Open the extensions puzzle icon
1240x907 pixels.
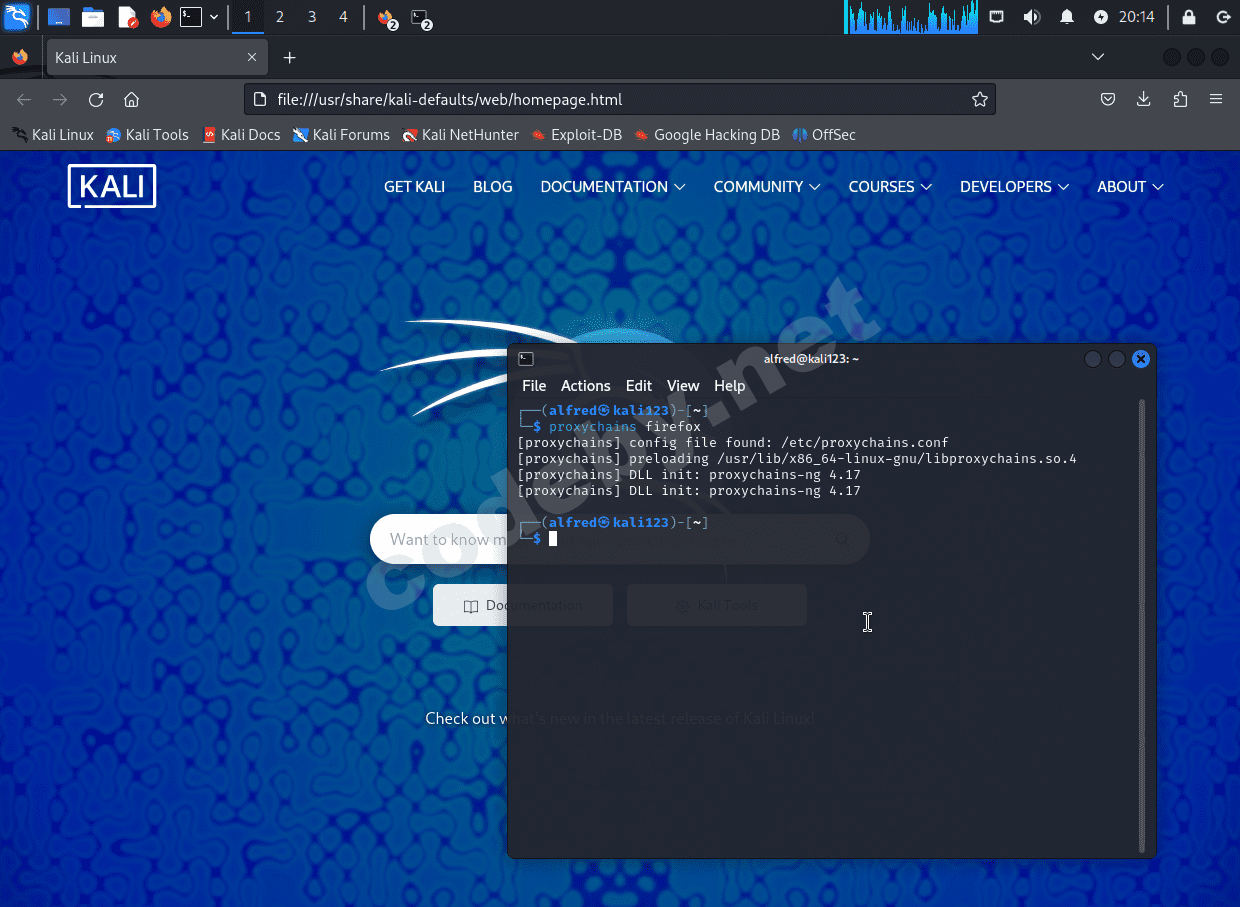tap(1180, 99)
